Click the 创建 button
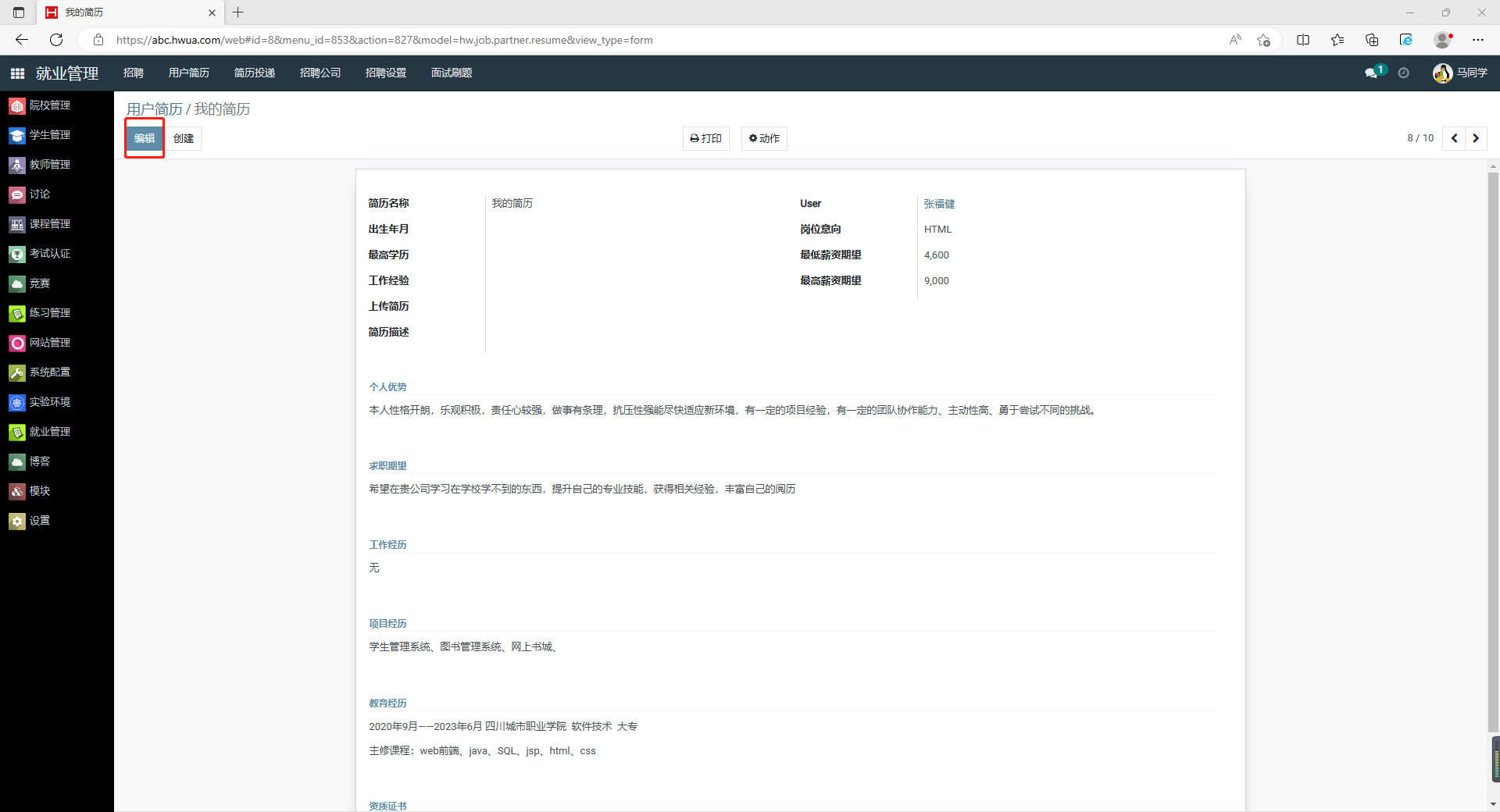This screenshot has height=812, width=1500. pos(184,138)
